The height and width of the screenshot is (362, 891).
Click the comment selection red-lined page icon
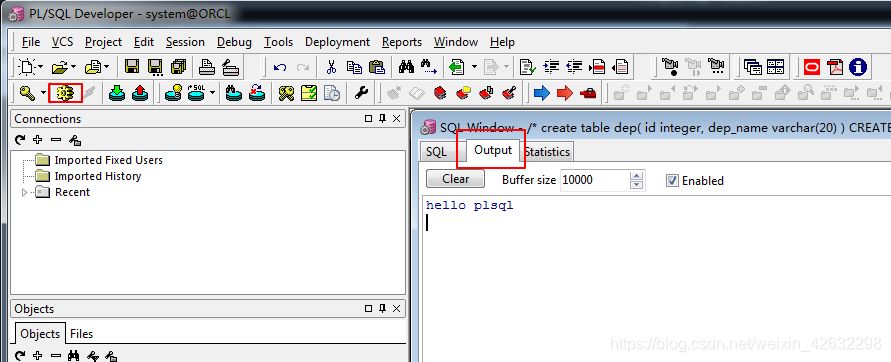click(597, 67)
